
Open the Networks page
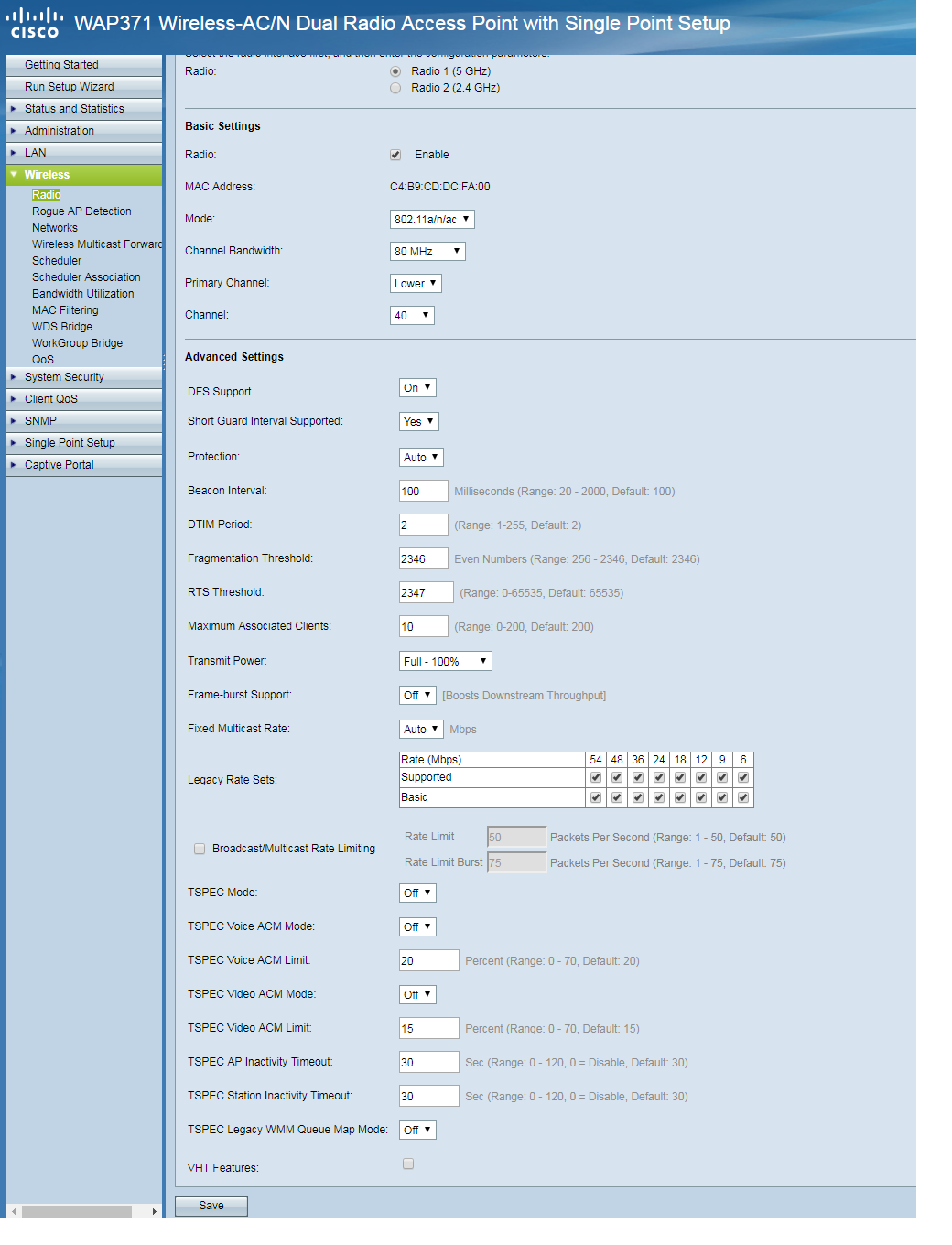pyautogui.click(x=55, y=228)
